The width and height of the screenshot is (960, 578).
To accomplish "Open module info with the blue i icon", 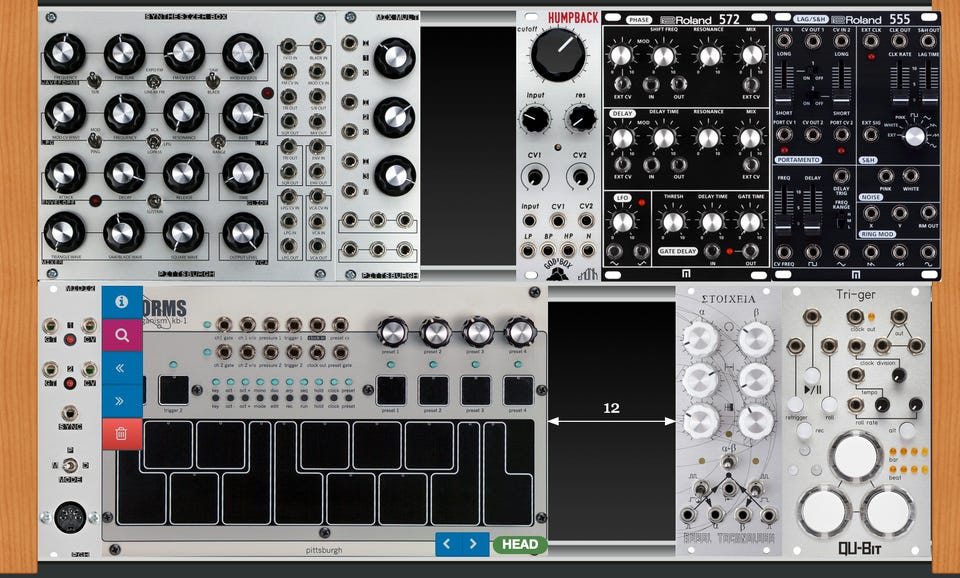I will [x=122, y=302].
